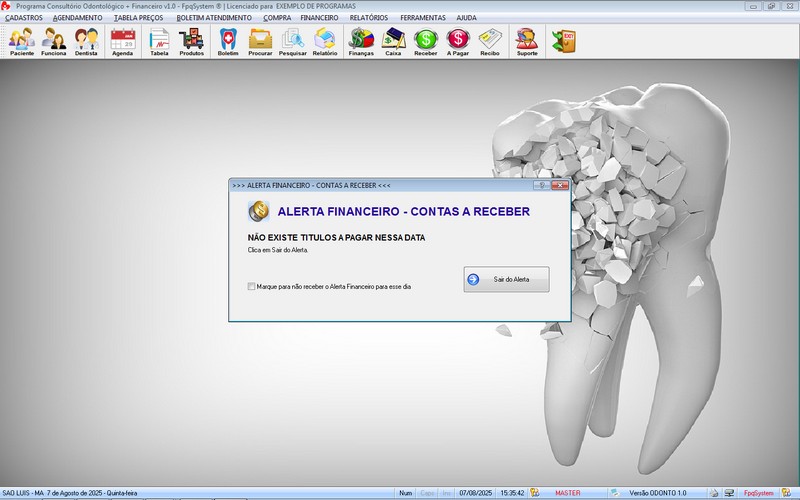Check the box to disable today's financial alert
The height and width of the screenshot is (500, 800).
(252, 286)
